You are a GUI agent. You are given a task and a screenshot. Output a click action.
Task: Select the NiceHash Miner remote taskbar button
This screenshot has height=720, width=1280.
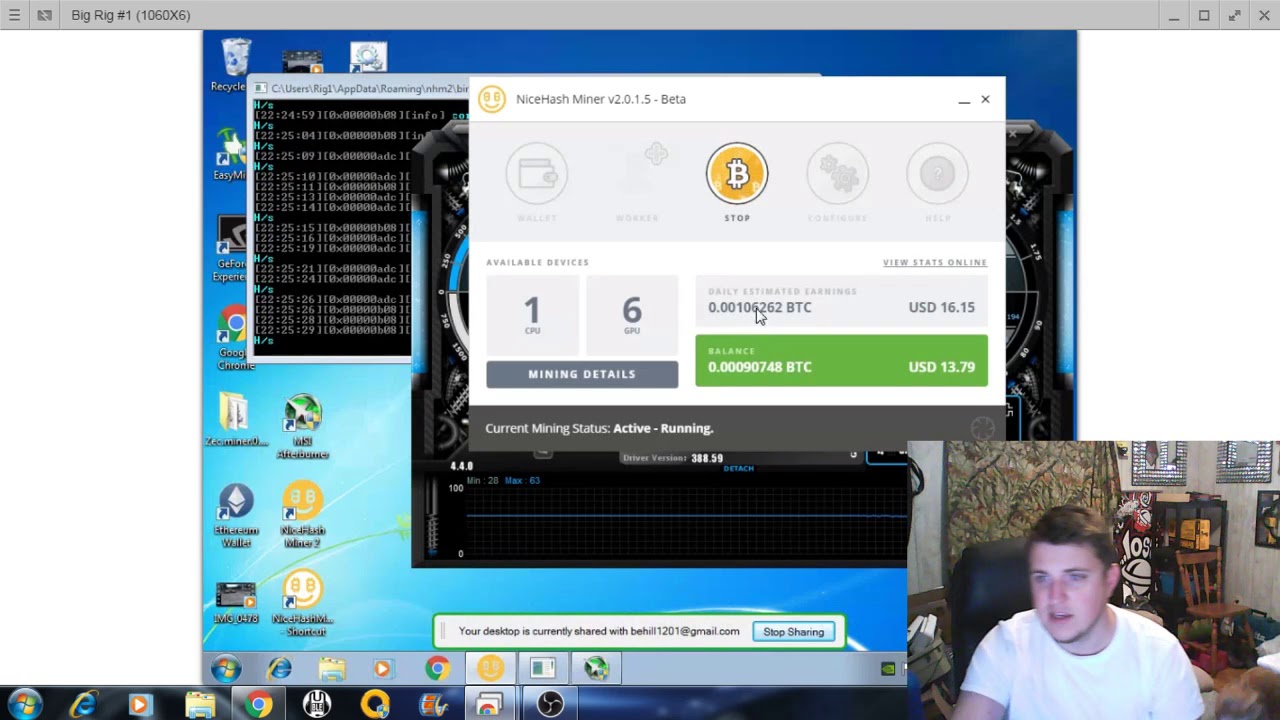click(490, 668)
